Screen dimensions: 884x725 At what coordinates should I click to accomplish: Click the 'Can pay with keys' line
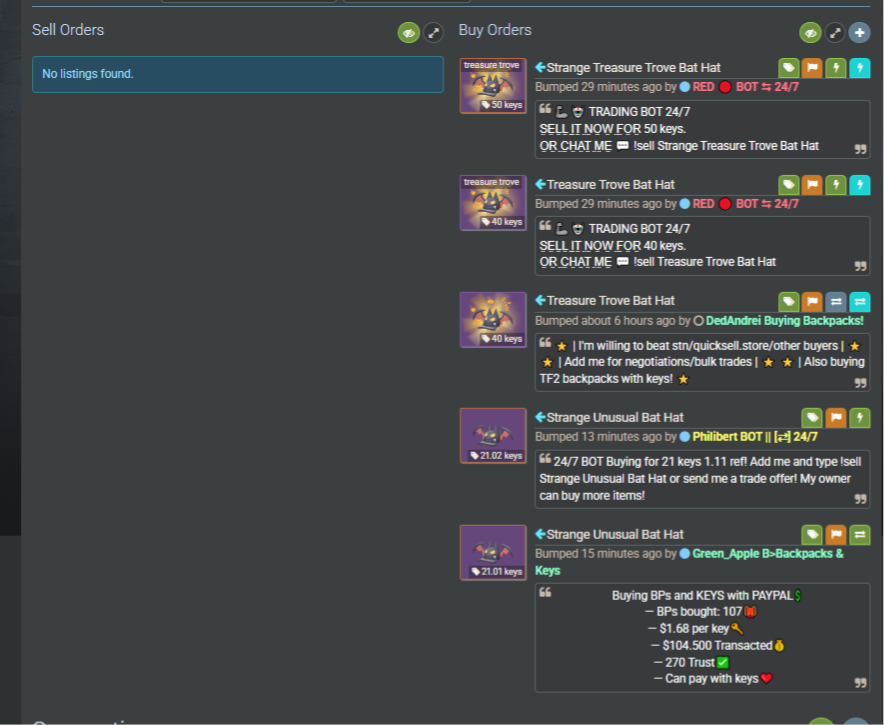pyautogui.click(x=713, y=679)
